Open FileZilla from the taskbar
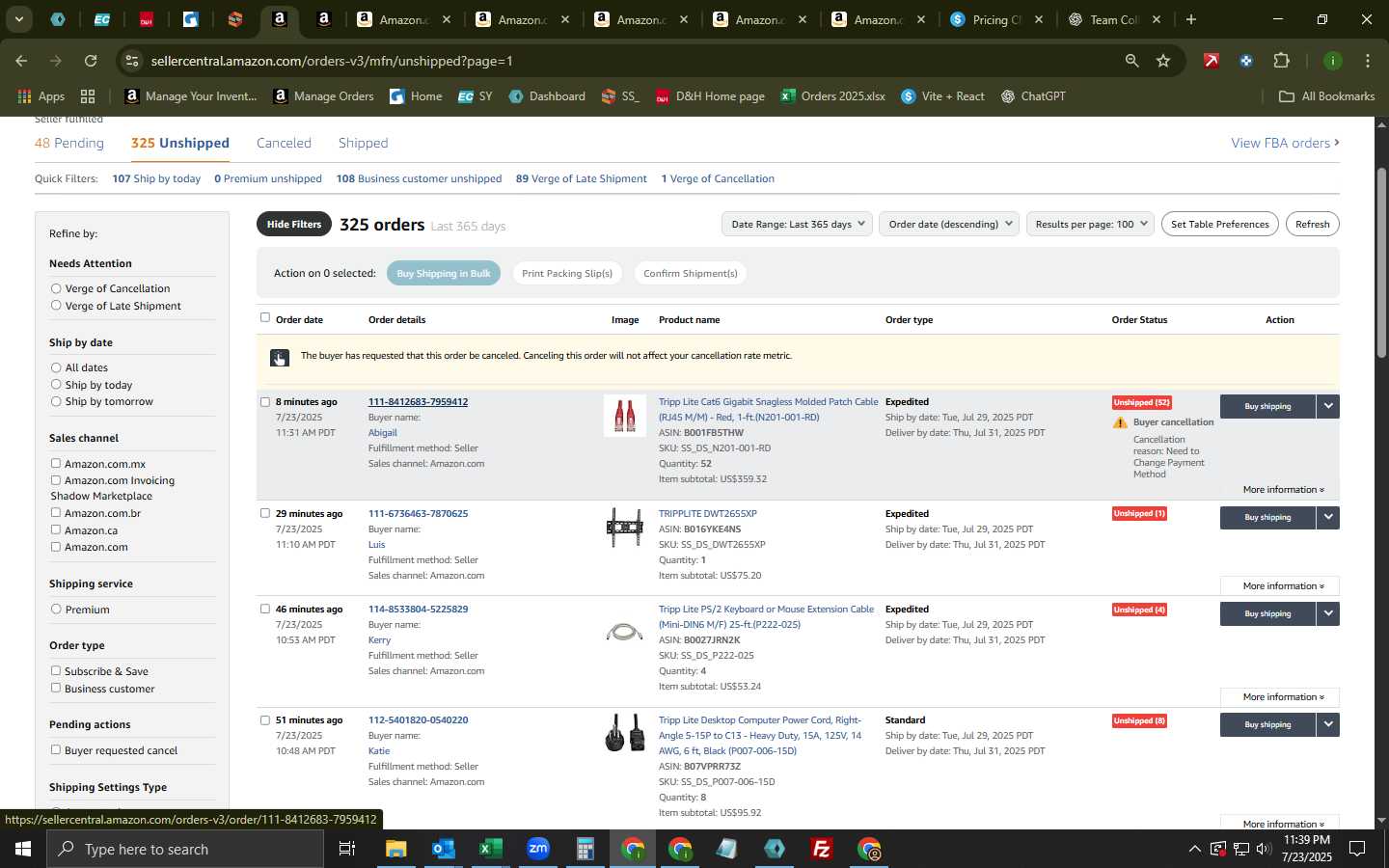1389x868 pixels. tap(822, 849)
